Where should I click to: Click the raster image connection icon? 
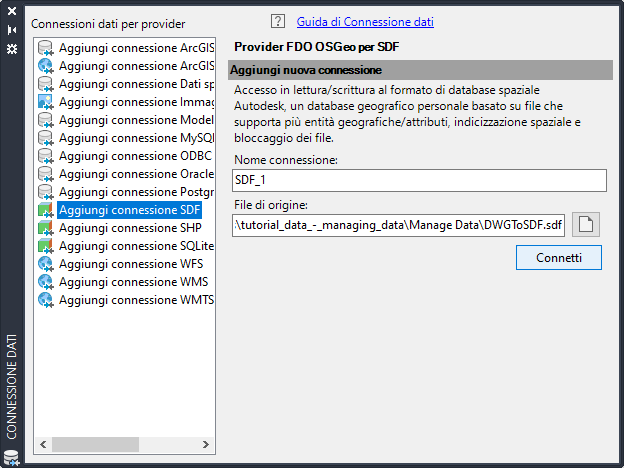45,102
